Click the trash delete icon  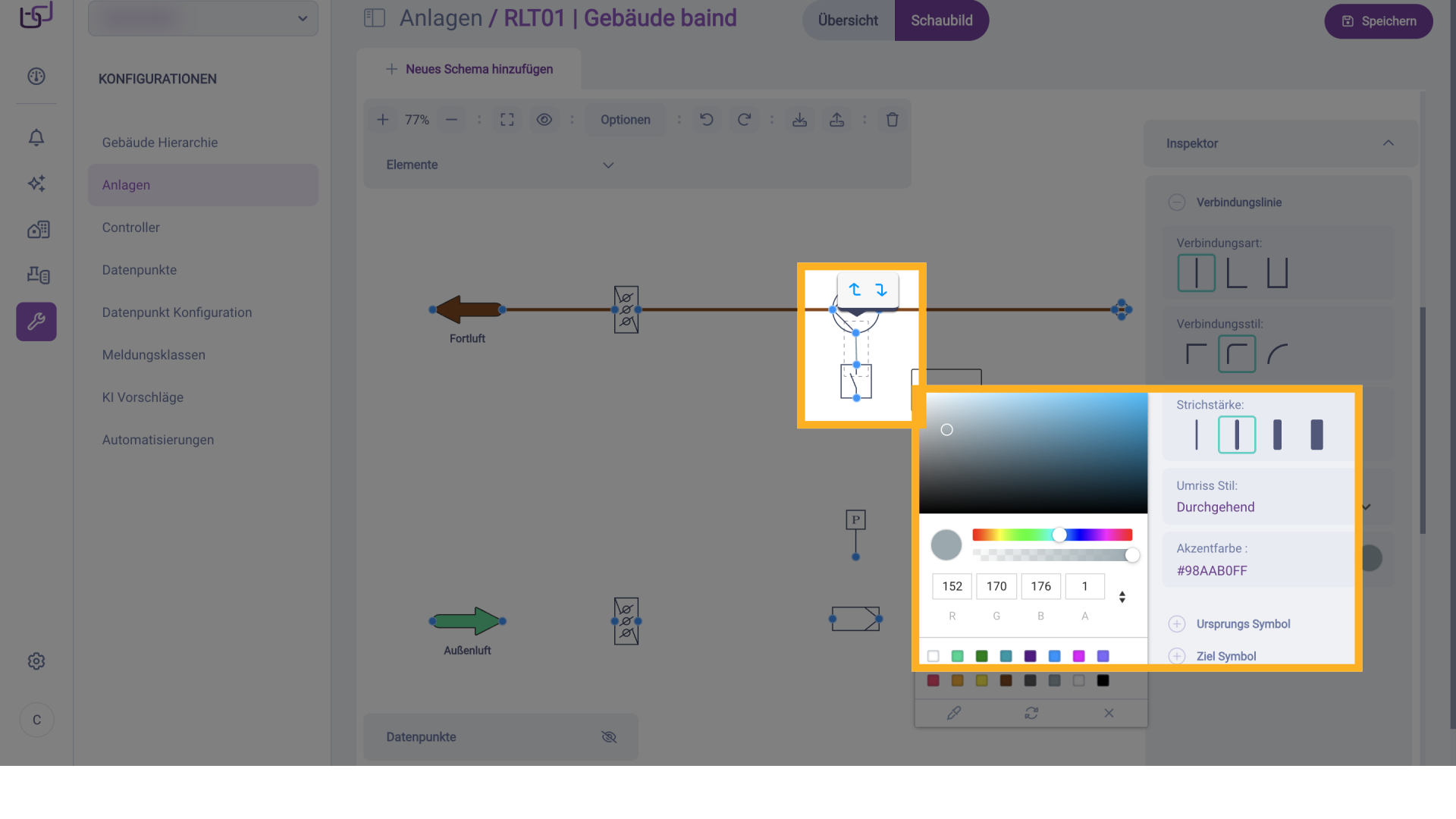point(892,120)
